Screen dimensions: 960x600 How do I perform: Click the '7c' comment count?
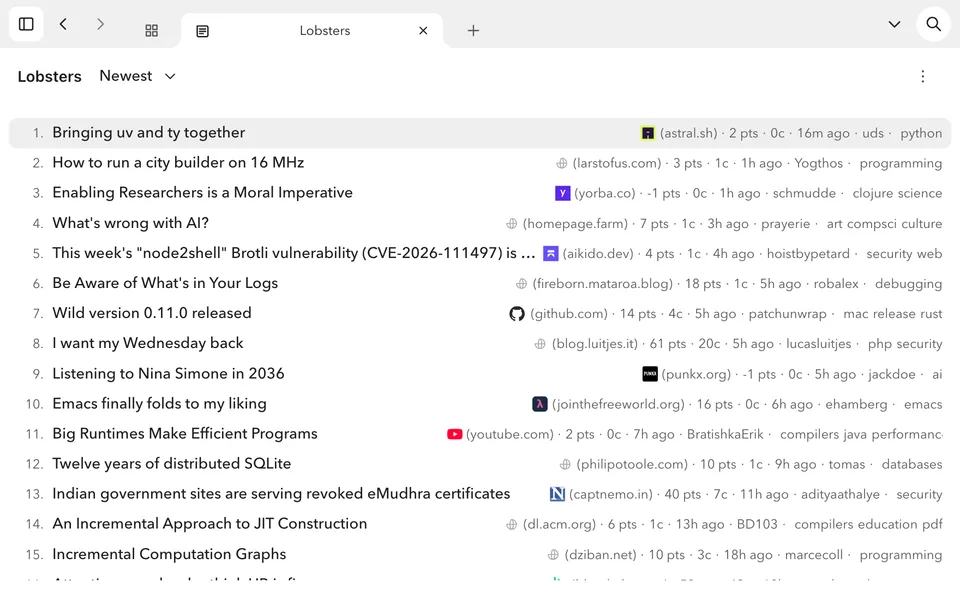click(x=721, y=495)
